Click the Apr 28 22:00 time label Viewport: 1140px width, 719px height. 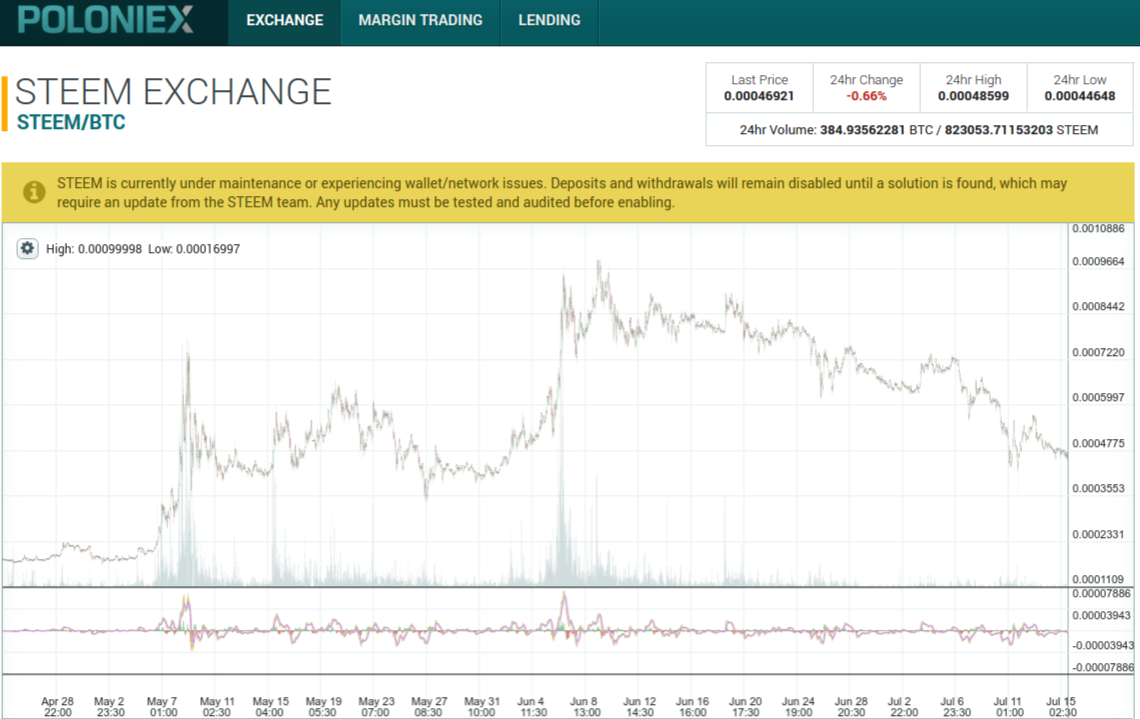57,707
